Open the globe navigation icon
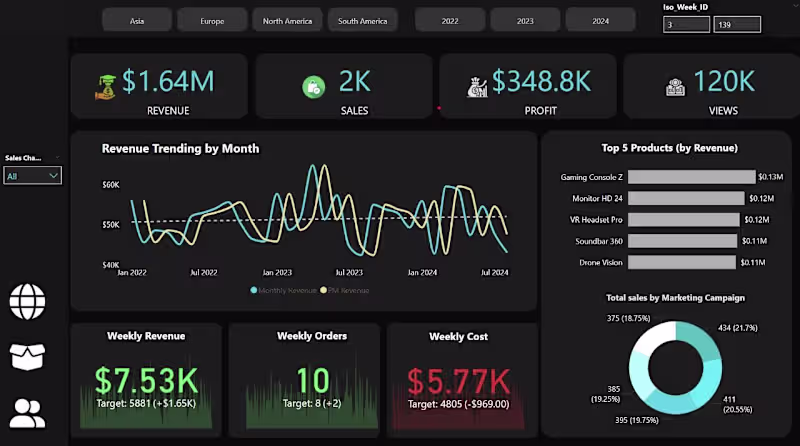This screenshot has height=446, width=800. click(28, 302)
